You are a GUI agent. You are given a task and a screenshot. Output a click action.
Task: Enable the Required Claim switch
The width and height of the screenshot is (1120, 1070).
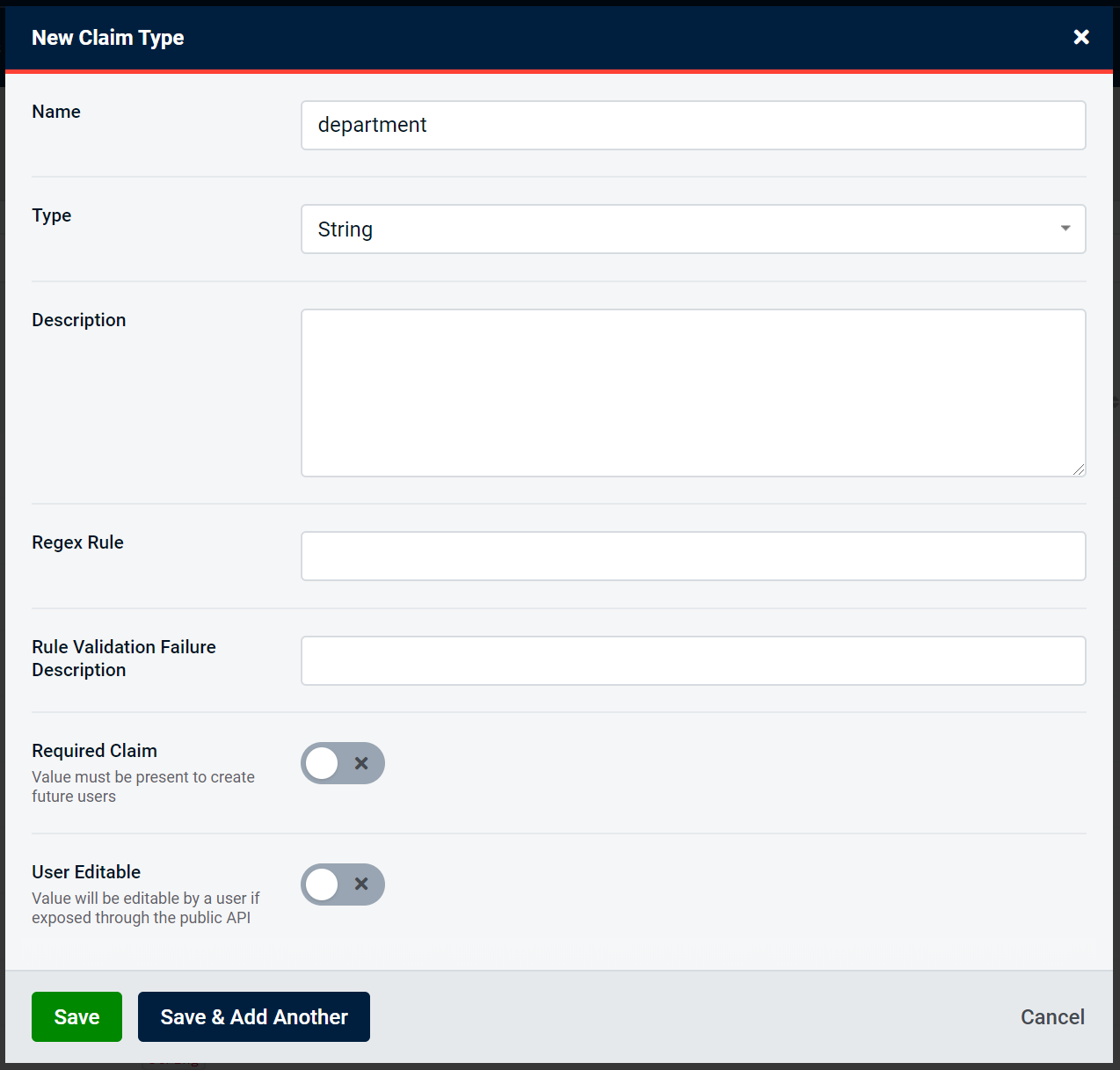point(342,763)
